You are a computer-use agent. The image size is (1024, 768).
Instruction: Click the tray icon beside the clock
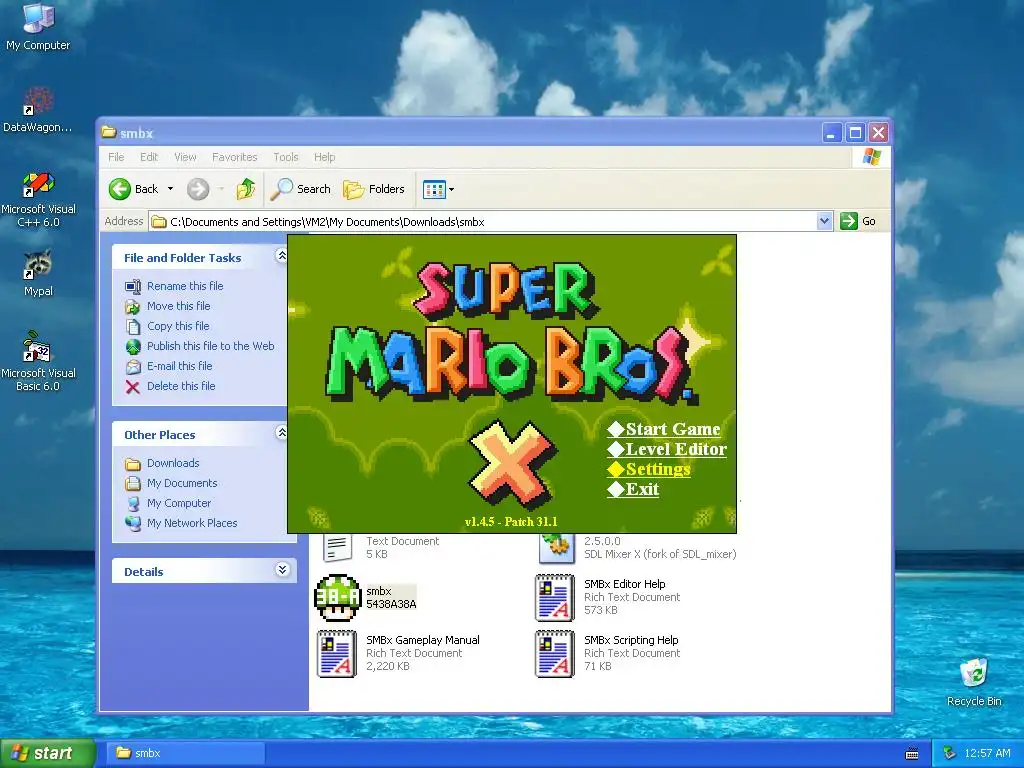click(x=950, y=753)
